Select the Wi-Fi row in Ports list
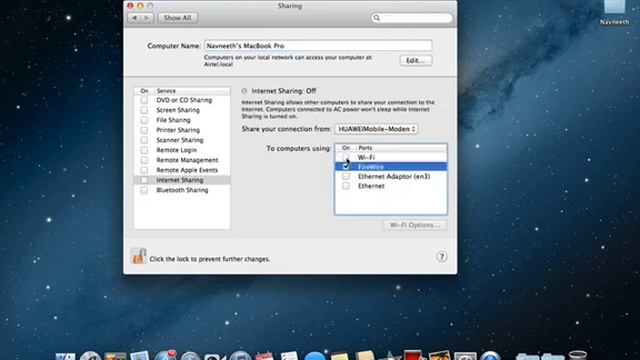The width and height of the screenshot is (640, 360). (391, 158)
